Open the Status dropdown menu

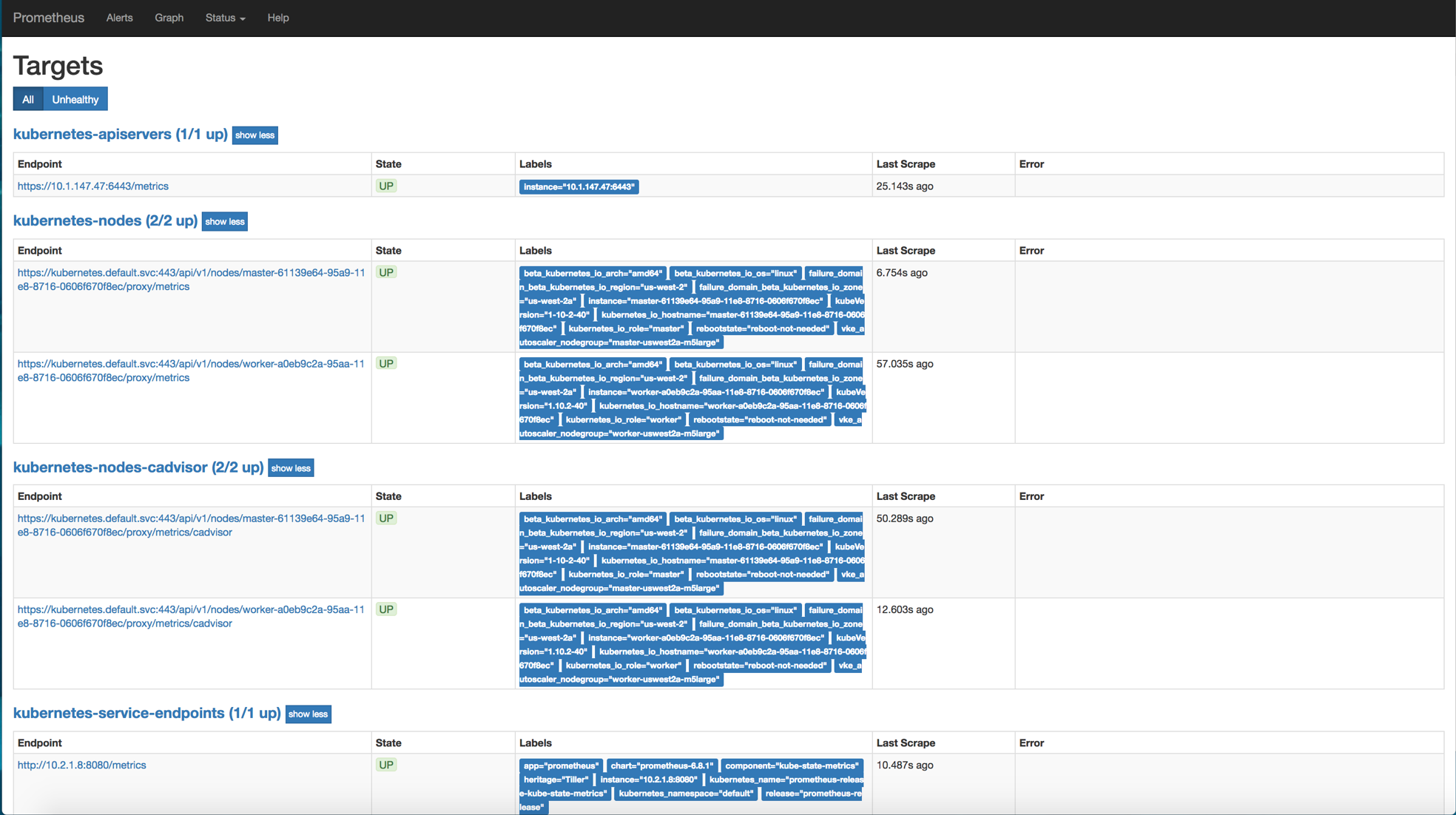pos(225,17)
